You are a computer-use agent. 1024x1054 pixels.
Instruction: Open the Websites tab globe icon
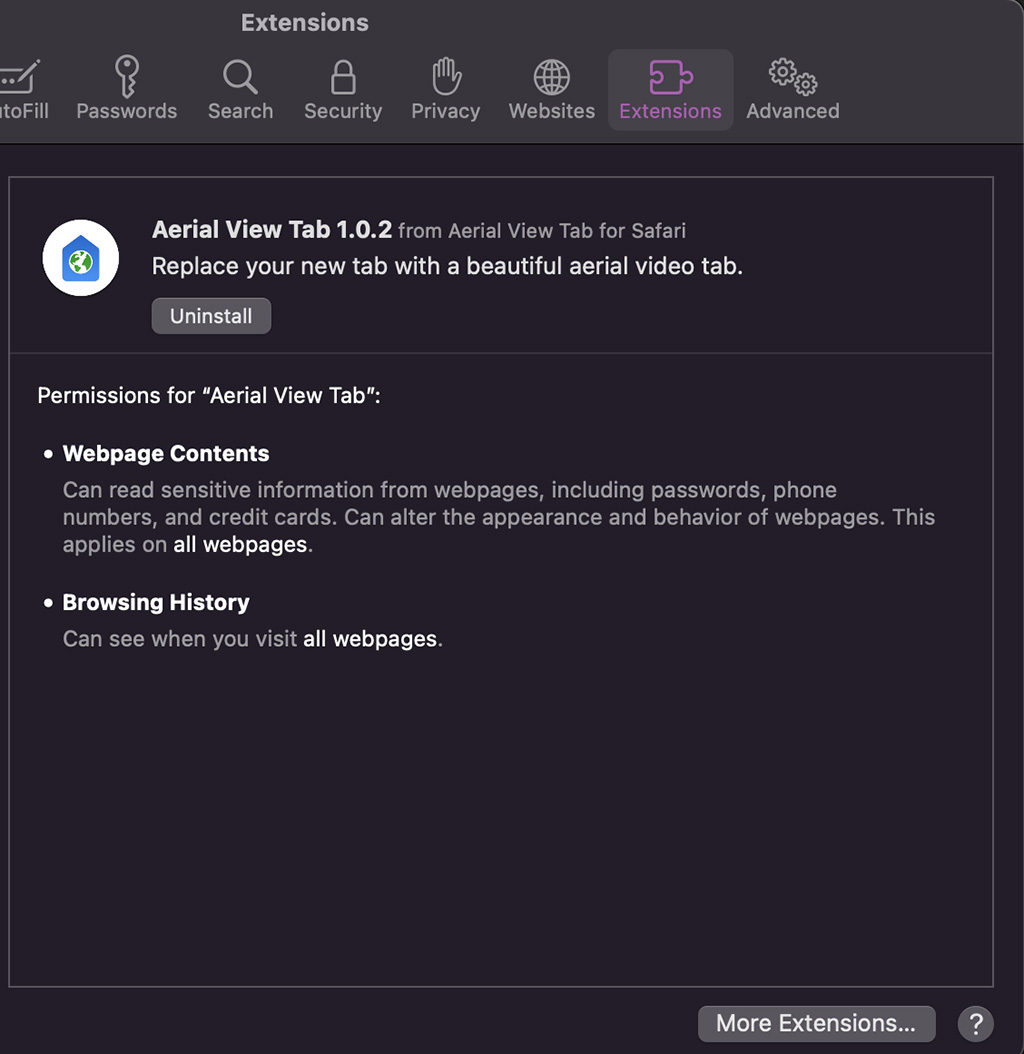[x=551, y=77]
